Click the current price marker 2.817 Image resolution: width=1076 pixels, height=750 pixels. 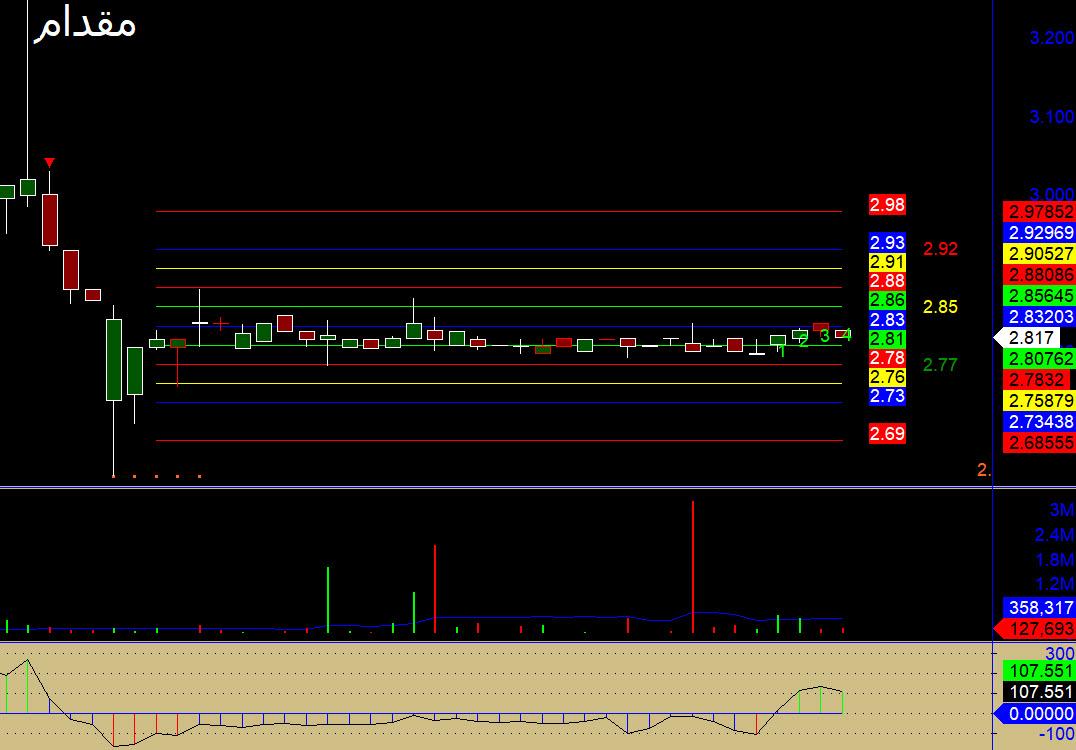coord(1027,338)
